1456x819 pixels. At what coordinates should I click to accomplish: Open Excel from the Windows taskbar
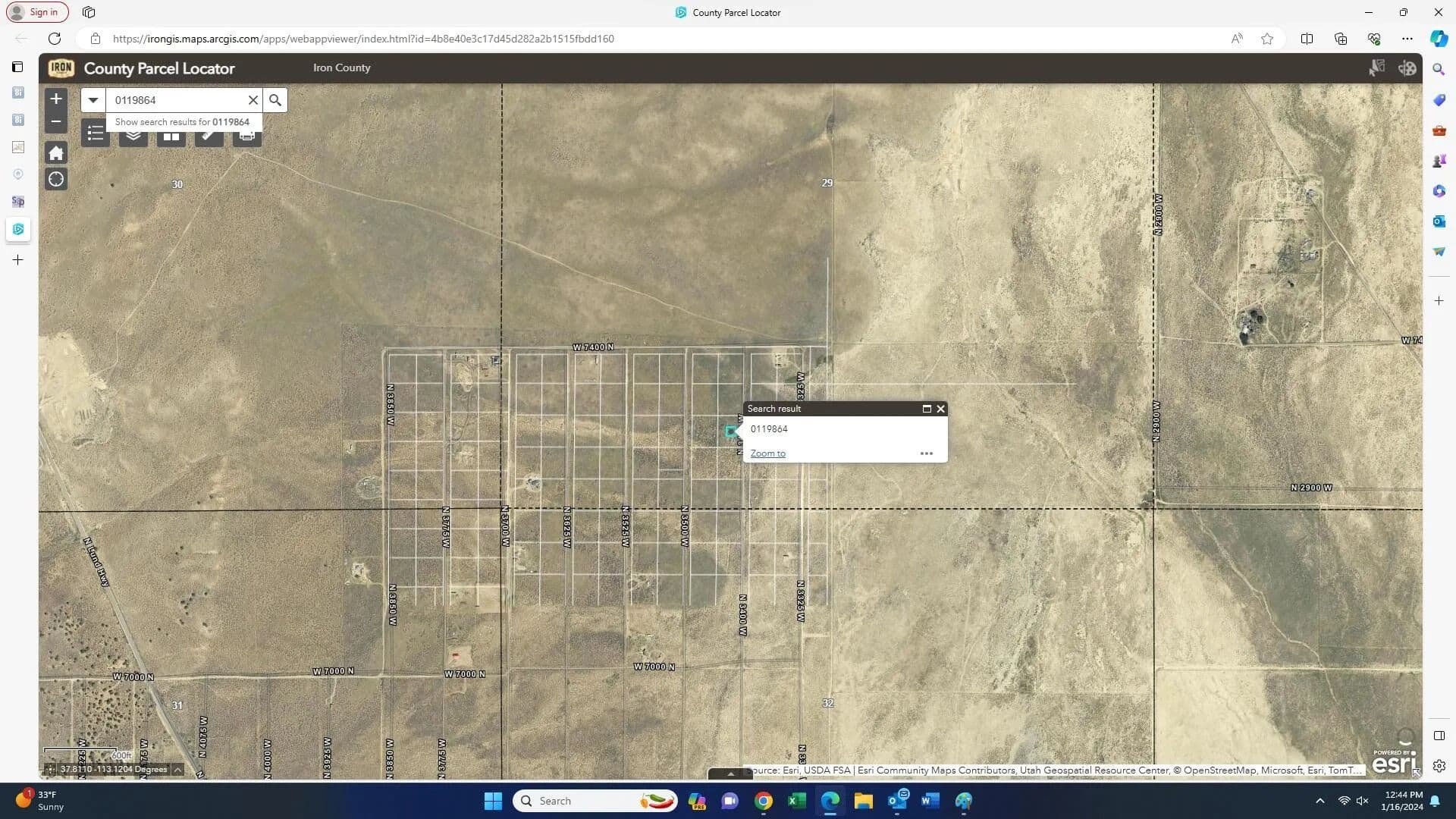[x=796, y=801]
